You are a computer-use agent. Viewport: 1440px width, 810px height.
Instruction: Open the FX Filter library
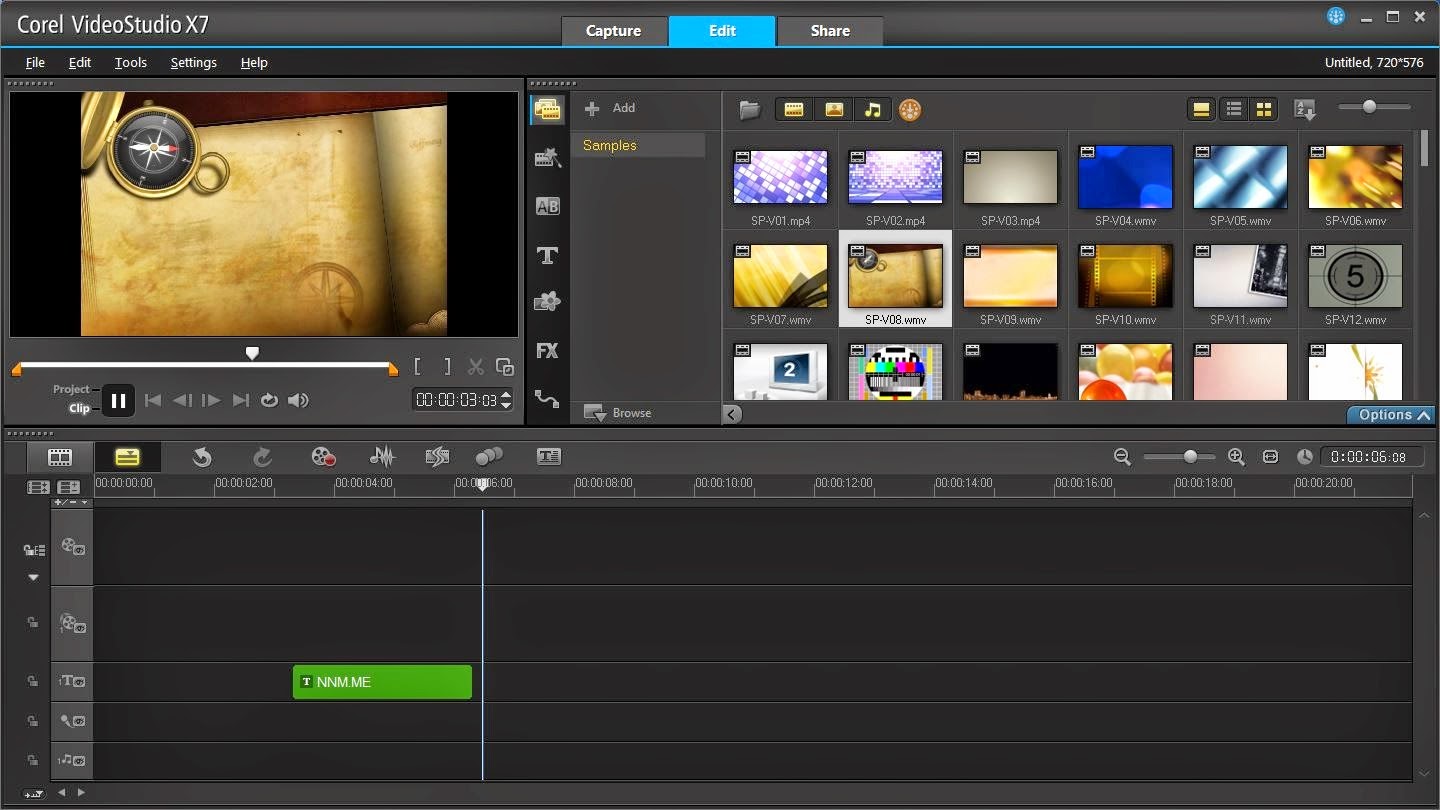coord(547,351)
